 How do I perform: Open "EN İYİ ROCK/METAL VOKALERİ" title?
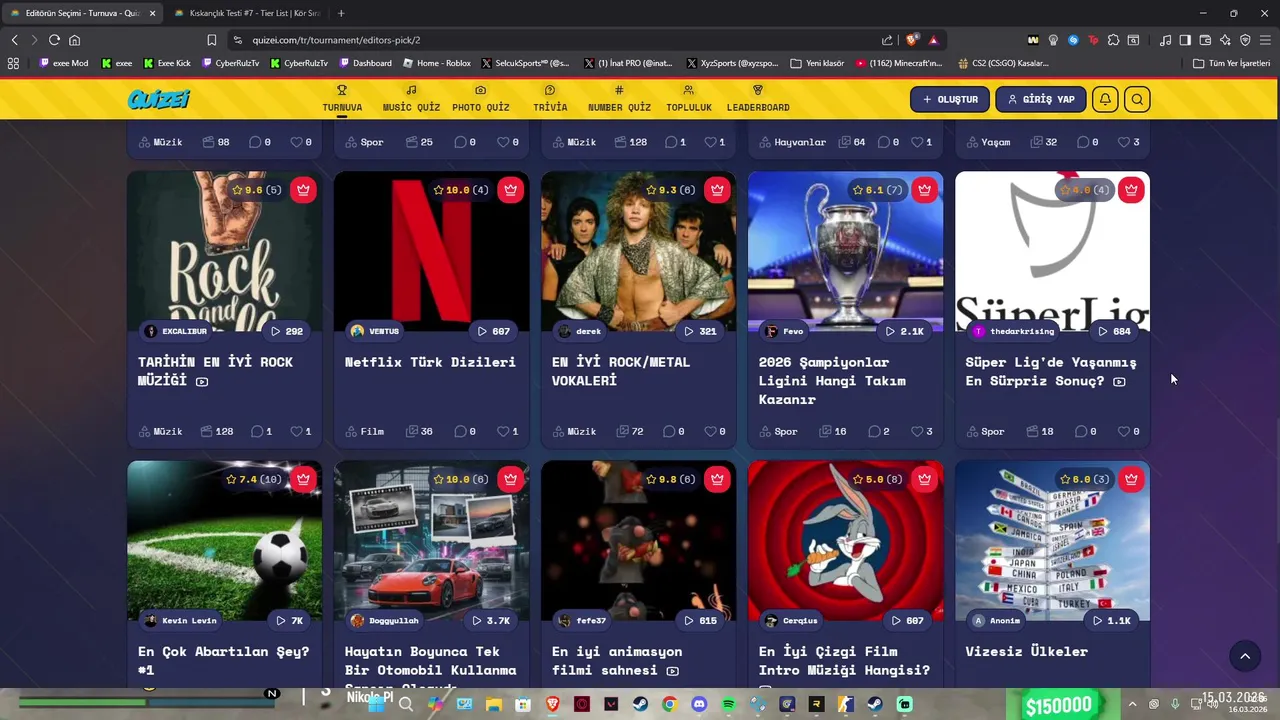click(x=621, y=371)
